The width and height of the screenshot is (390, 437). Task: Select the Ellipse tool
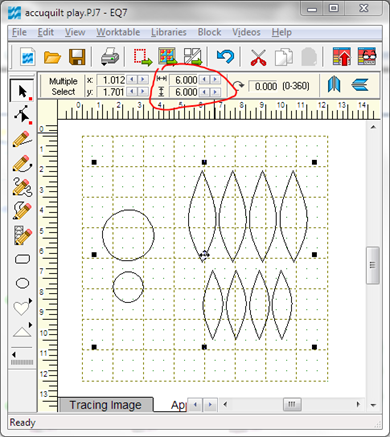tap(22, 283)
